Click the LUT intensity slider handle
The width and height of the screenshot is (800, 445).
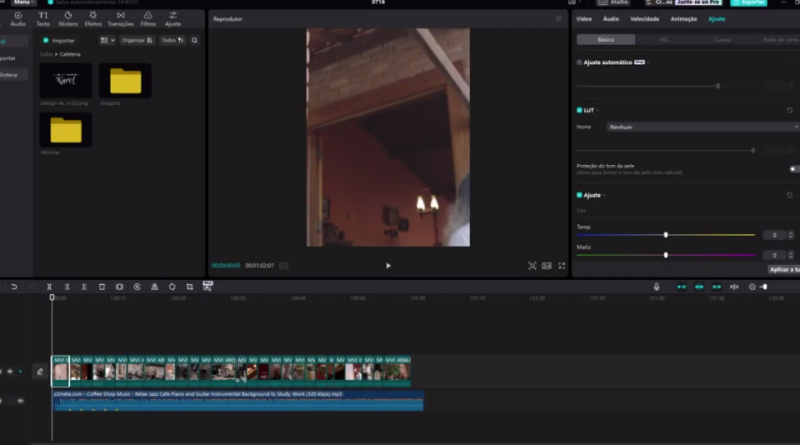point(753,151)
